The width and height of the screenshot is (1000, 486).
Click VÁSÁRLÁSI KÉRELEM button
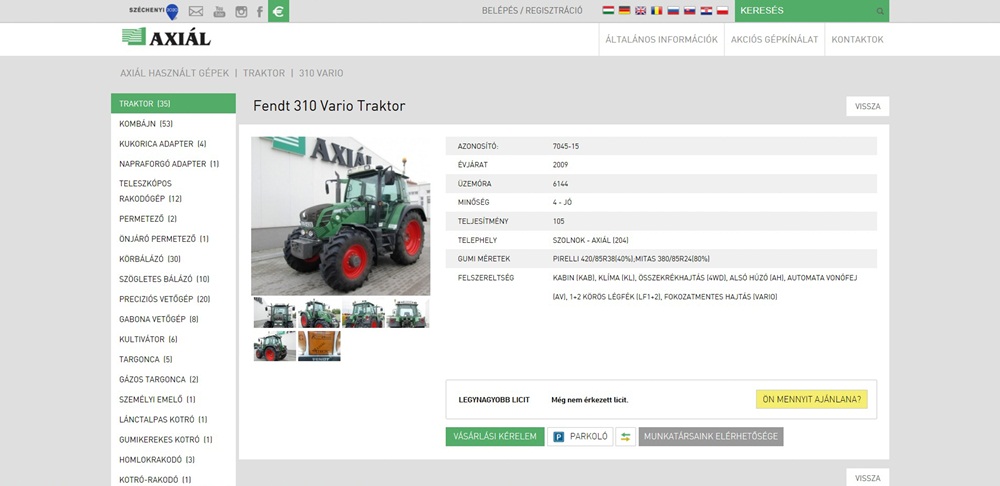[x=495, y=437]
